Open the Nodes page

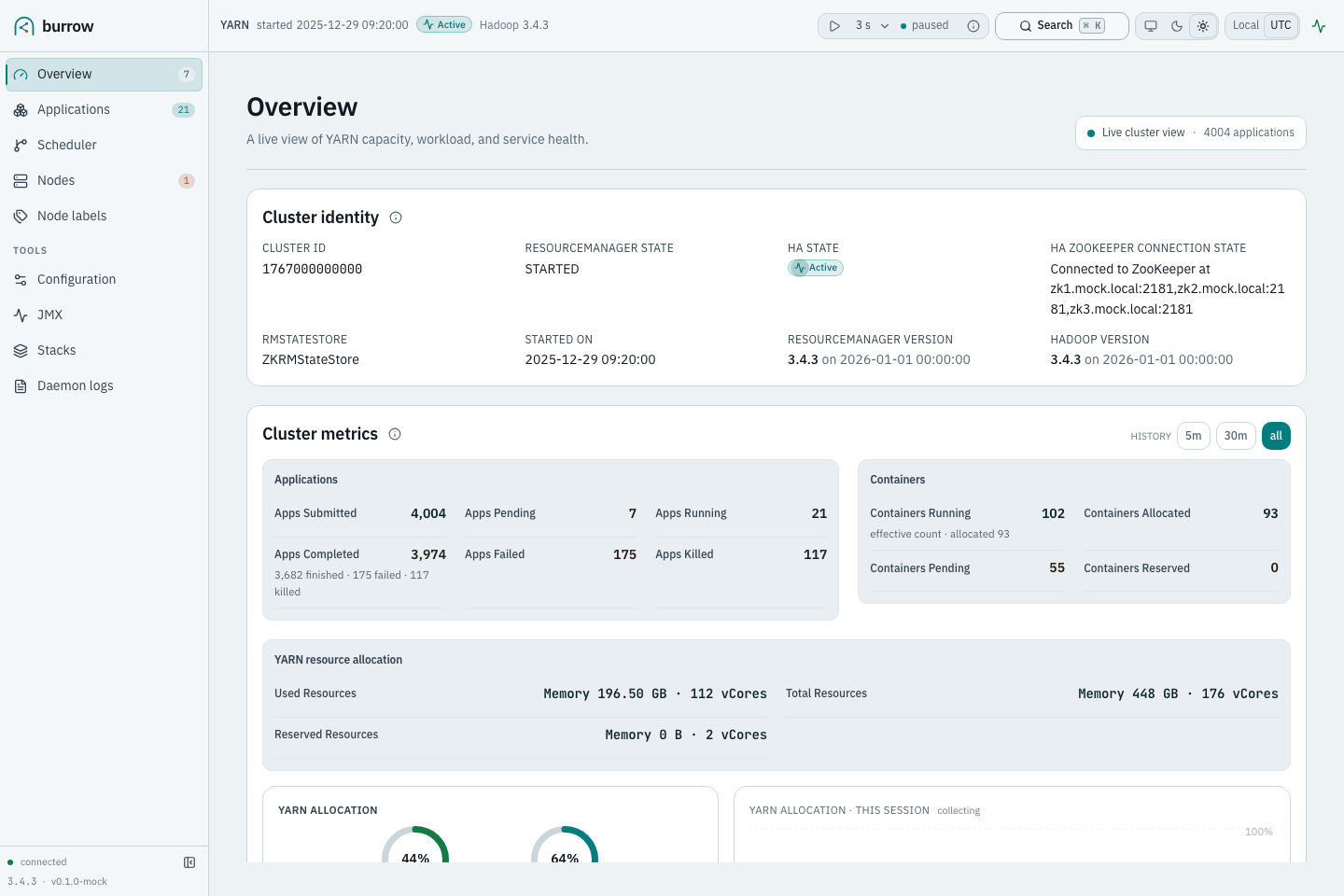104,181
